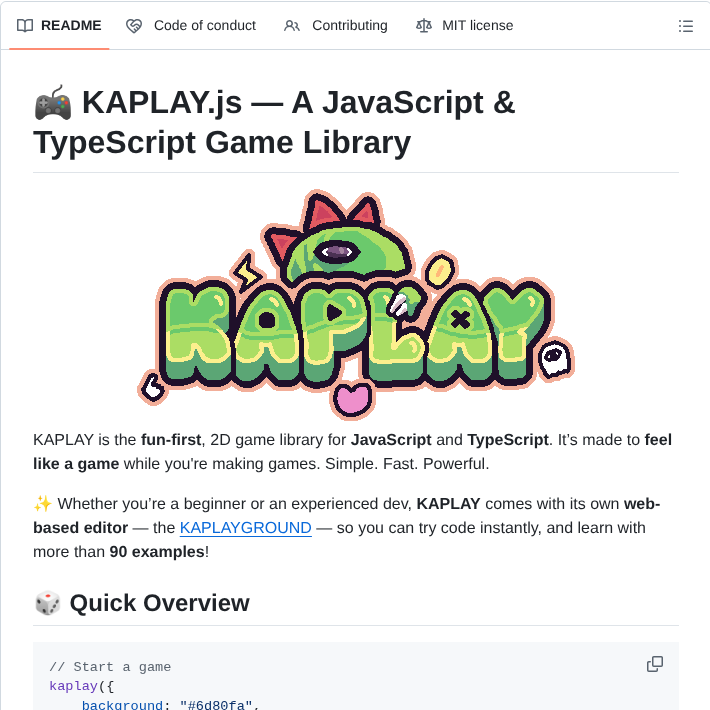Click the Contributing people icon
The image size is (710, 710).
(292, 26)
